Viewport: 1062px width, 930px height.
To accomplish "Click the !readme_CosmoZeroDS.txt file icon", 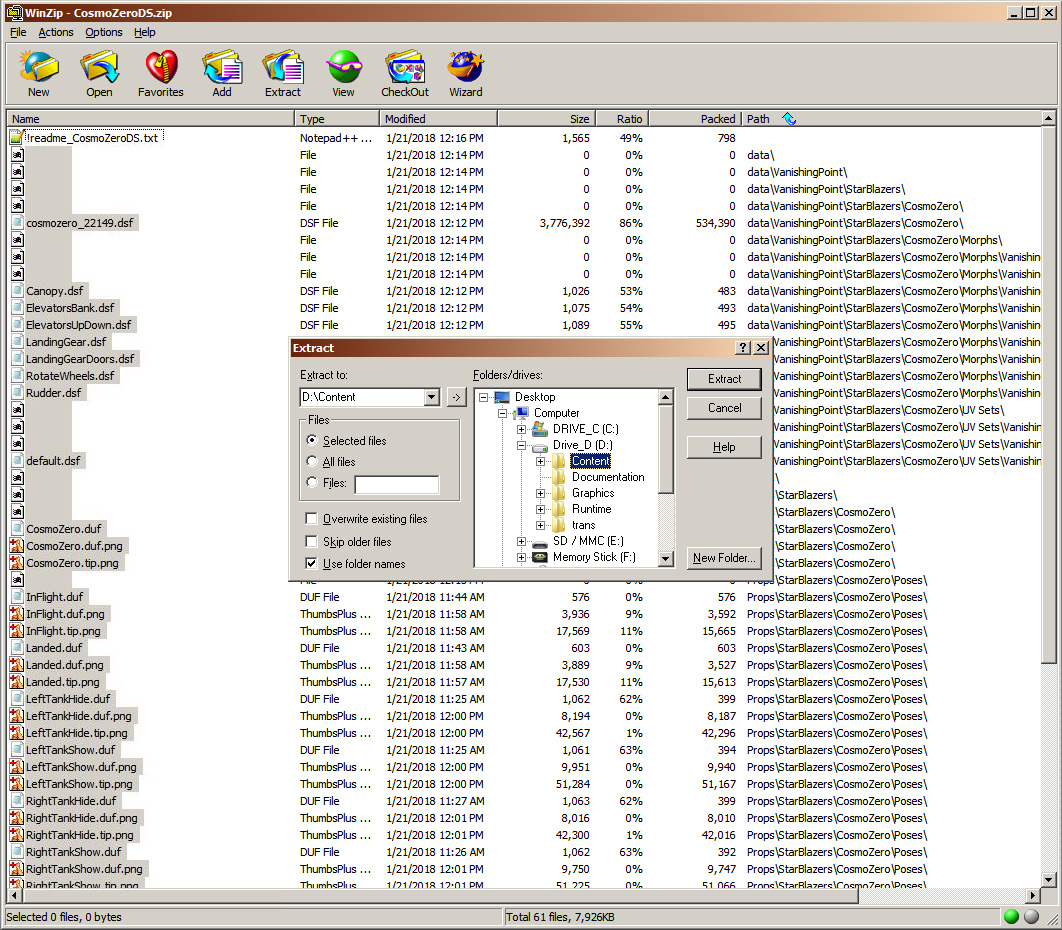I will 17,138.
